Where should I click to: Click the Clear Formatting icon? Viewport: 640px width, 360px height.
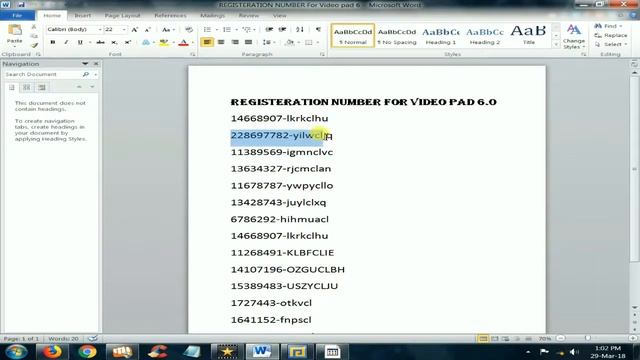pos(189,29)
